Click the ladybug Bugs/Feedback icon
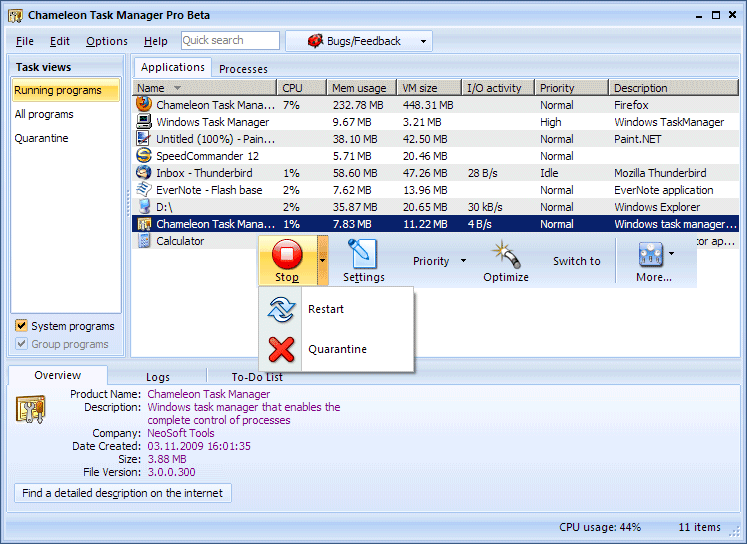 315,41
